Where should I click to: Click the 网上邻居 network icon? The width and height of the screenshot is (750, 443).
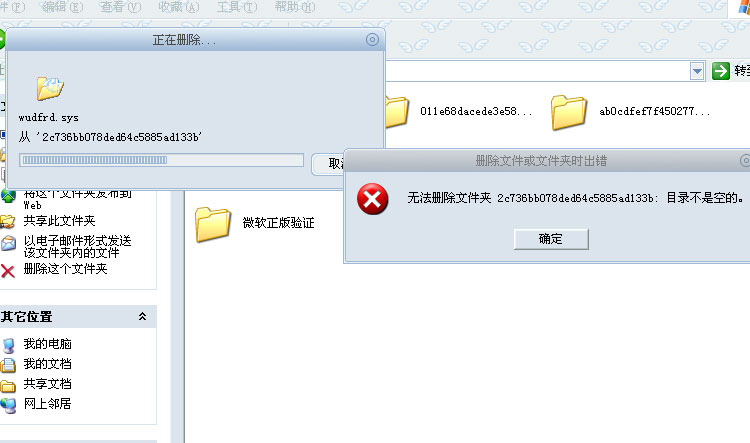[x=8, y=405]
